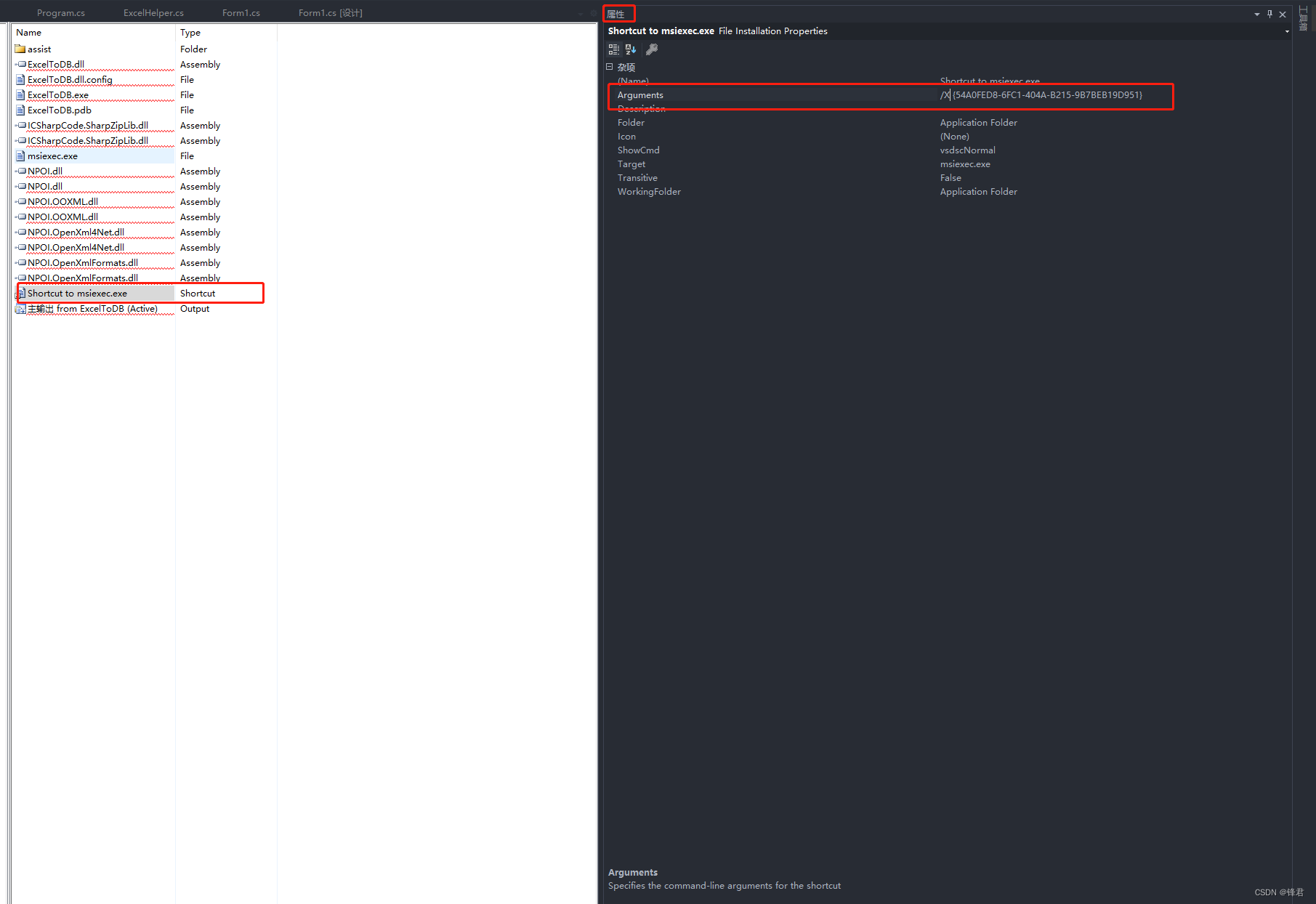Viewport: 1316px width, 904px height.
Task: Open the Form1.cs [设计] tab
Action: point(331,13)
